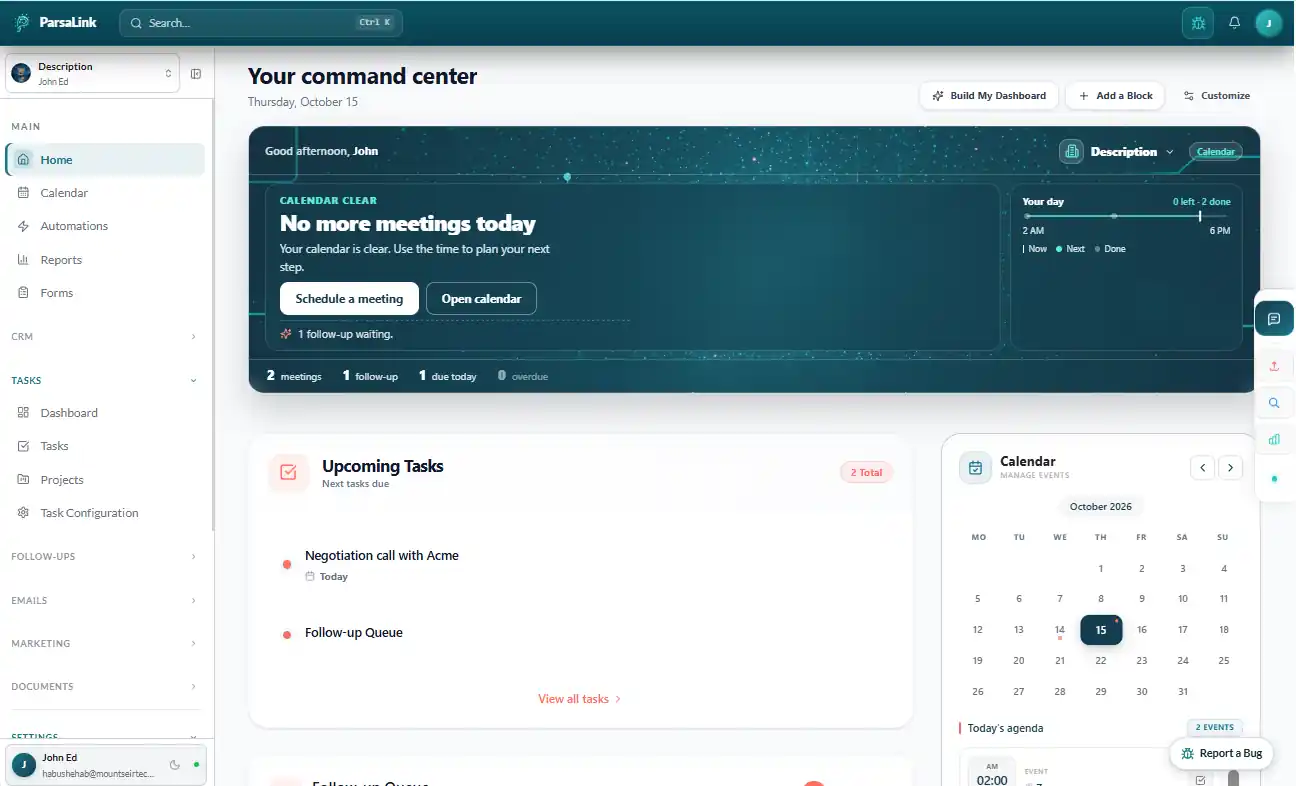1296x786 pixels.
Task: Open the Description dropdown in the banner
Action: tap(1119, 152)
